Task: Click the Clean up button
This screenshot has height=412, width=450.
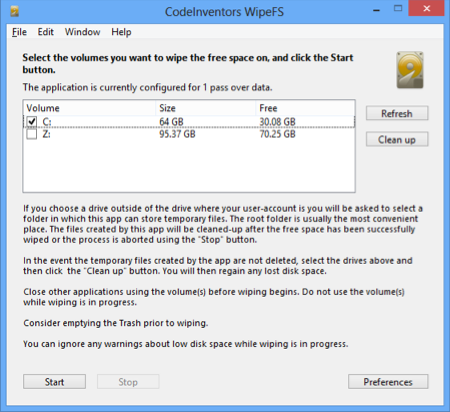Action: (x=397, y=139)
